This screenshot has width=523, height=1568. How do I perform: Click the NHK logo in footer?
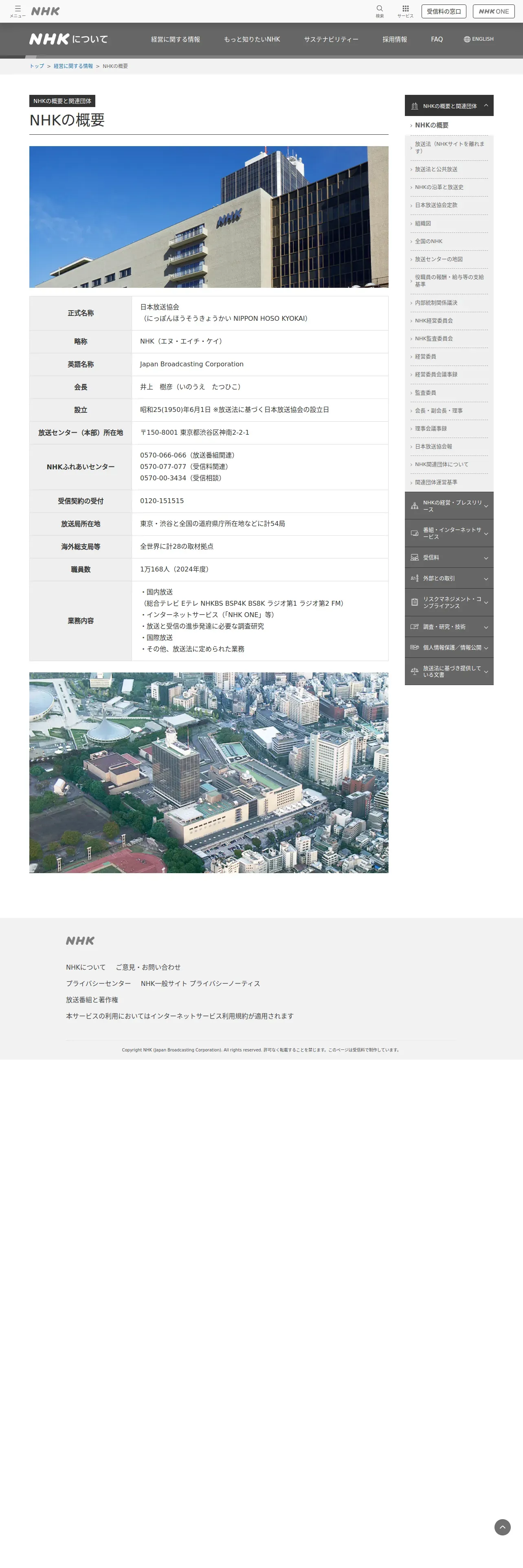(x=80, y=940)
